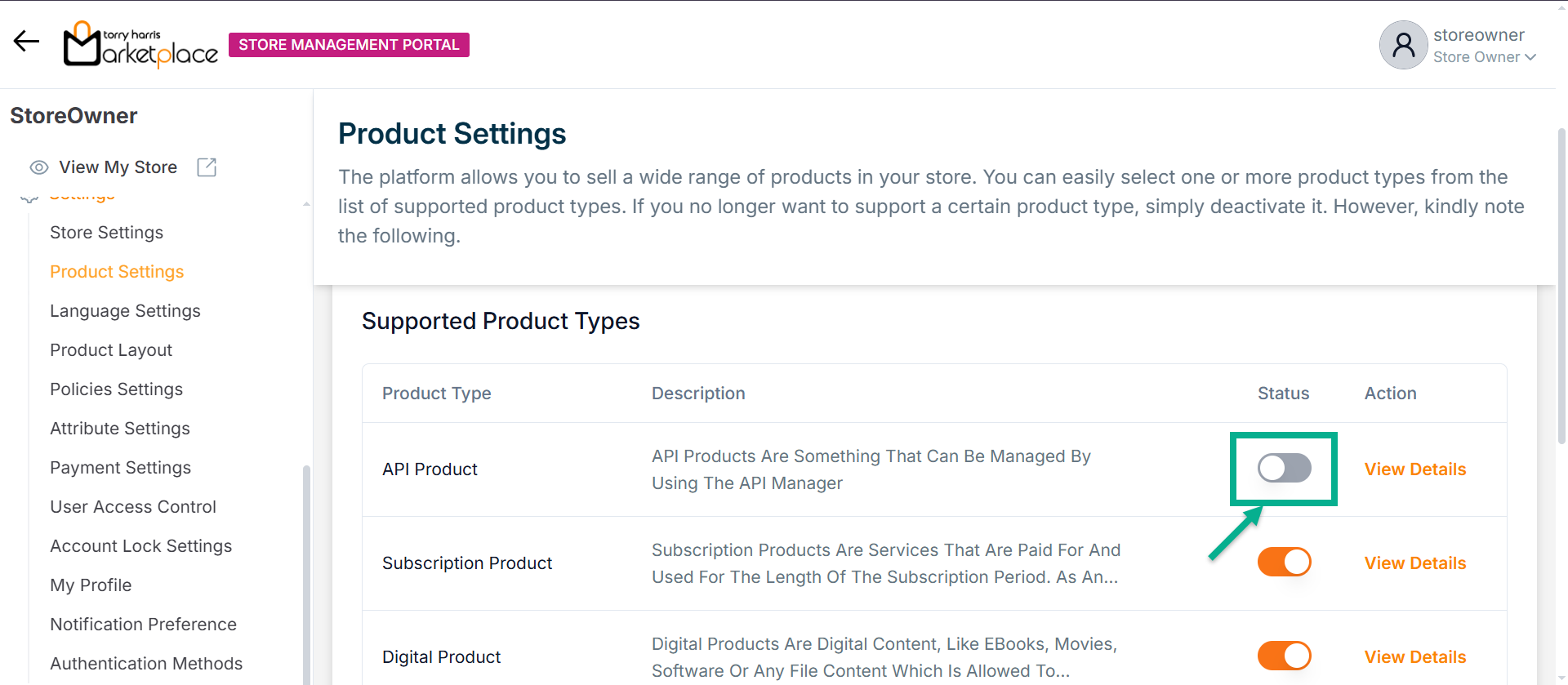Navigate to Payment Settings
This screenshot has width=1568, height=685.
pyautogui.click(x=120, y=468)
